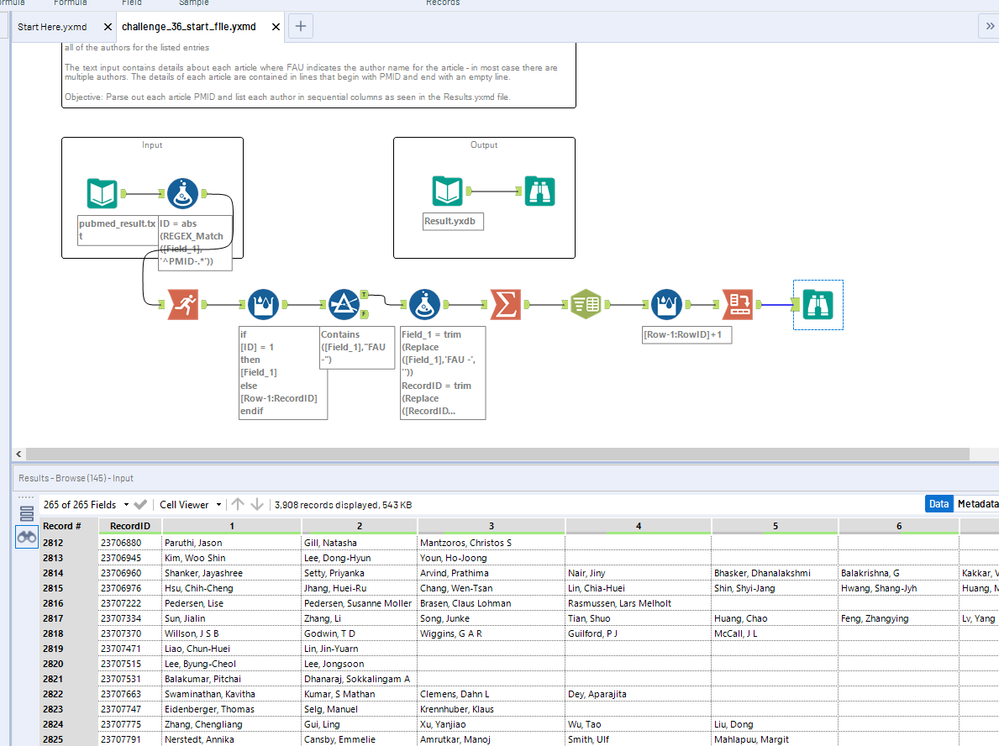Select the Result.yxdb Input Data tool

(448, 190)
